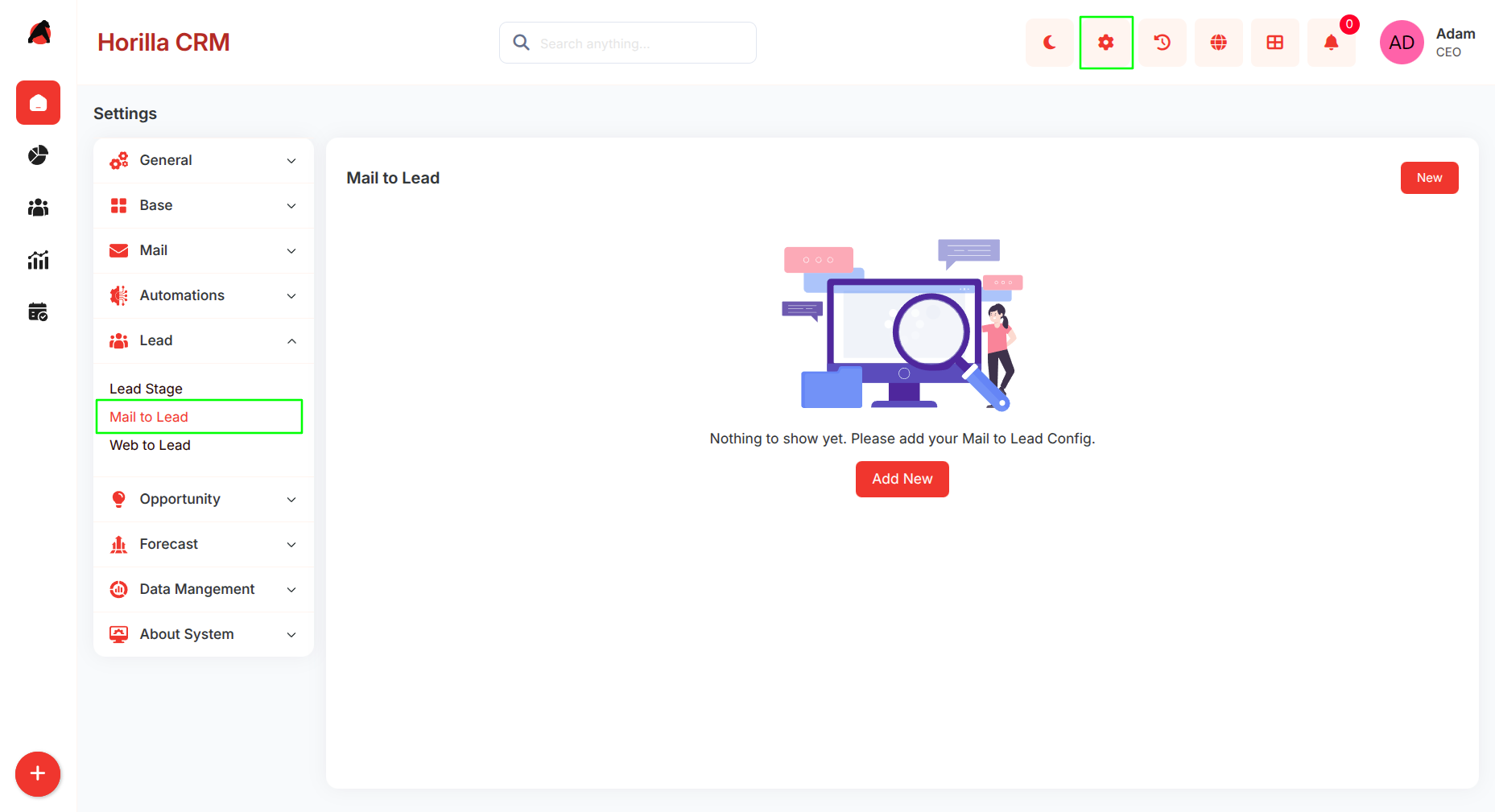Expand the Forecast settings section
Image resolution: width=1495 pixels, height=812 pixels.
[204, 544]
